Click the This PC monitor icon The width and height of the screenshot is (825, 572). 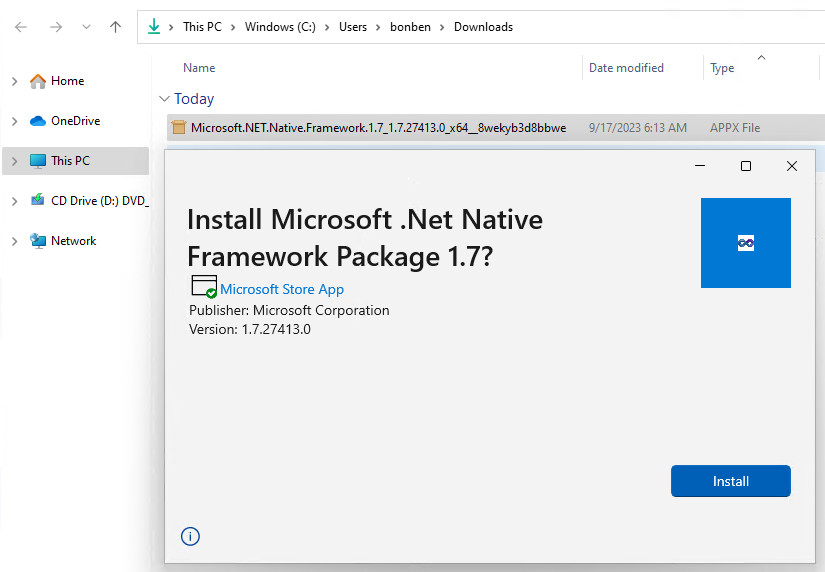pos(38,161)
